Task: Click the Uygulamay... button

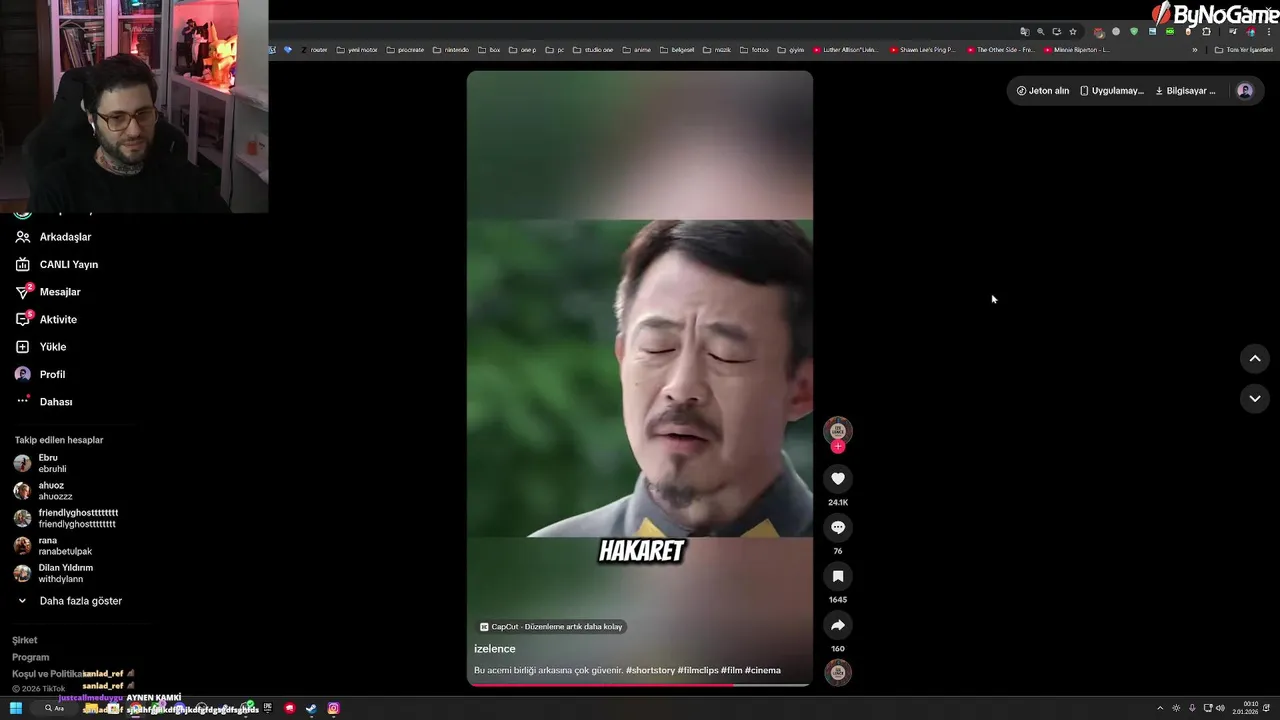Action: pyautogui.click(x=1111, y=91)
